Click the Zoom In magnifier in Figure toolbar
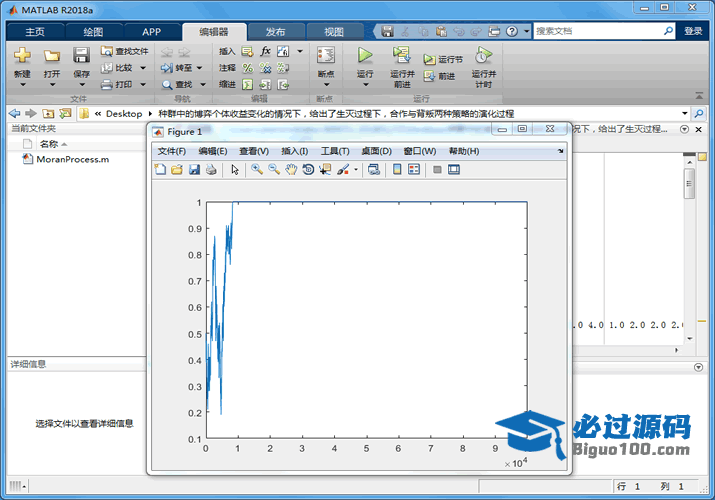Screen dimensions: 715x500 (x=257, y=170)
